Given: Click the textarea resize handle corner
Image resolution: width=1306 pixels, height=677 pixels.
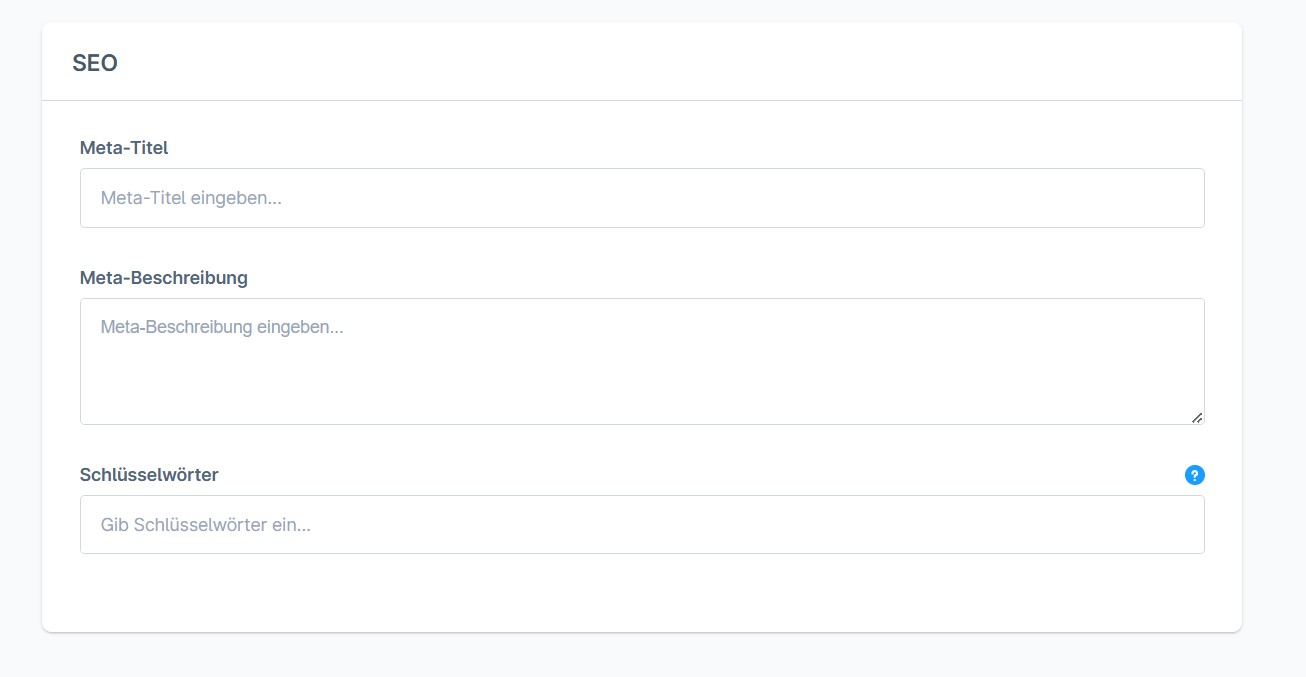Looking at the screenshot, I should 1197,417.
